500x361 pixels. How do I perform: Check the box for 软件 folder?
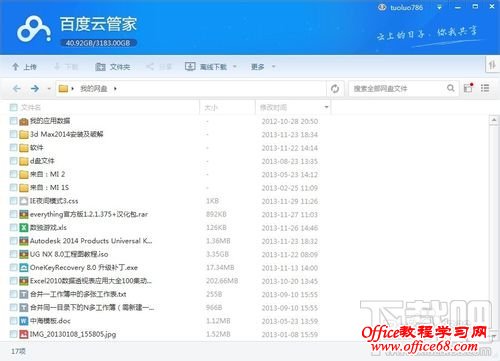pyautogui.click(x=13, y=147)
